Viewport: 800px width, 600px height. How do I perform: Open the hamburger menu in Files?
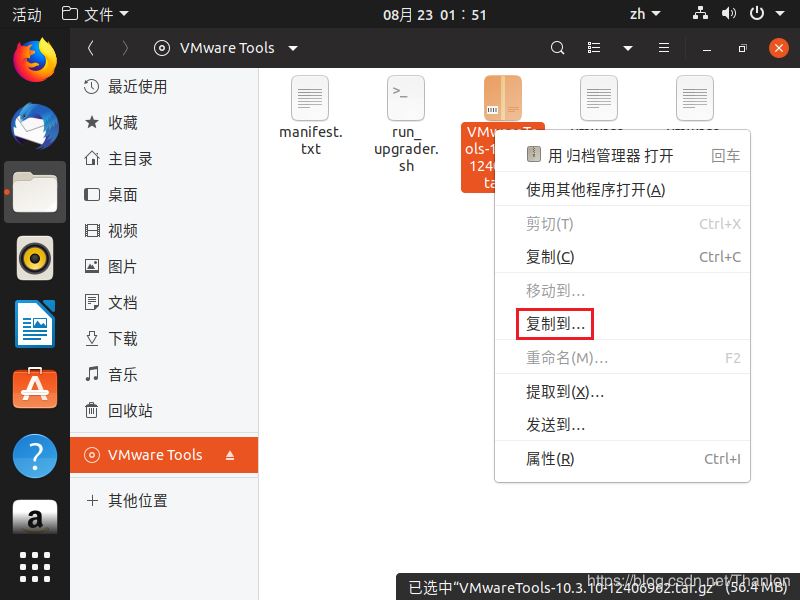point(663,48)
